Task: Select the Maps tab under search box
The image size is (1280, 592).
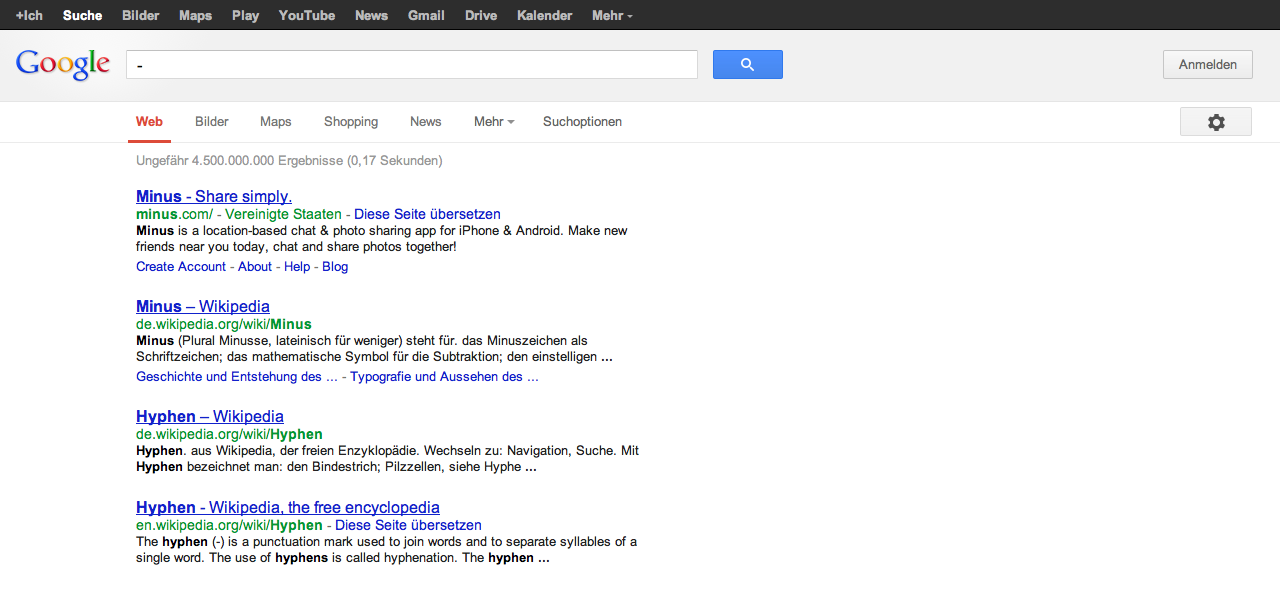Action: click(x=275, y=122)
